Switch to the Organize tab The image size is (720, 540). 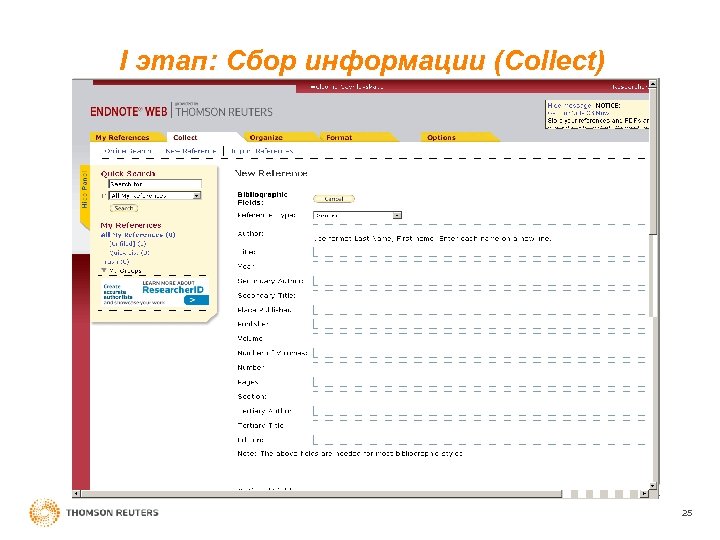pyautogui.click(x=266, y=137)
